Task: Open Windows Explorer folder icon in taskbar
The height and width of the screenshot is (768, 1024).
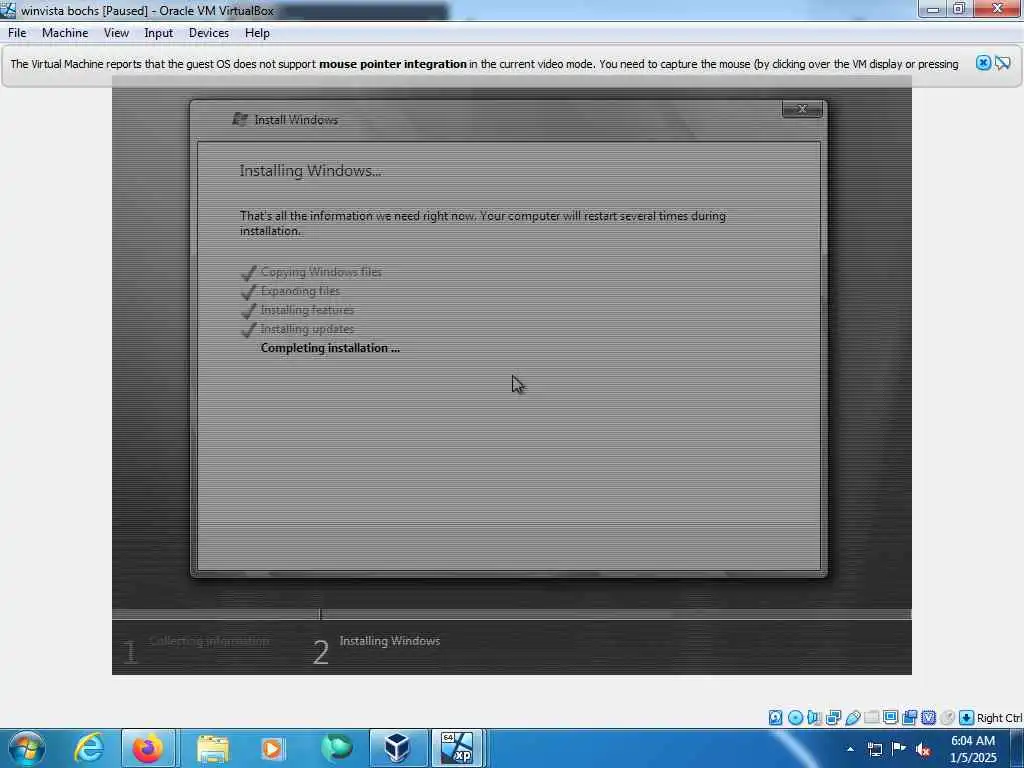Action: [x=212, y=748]
